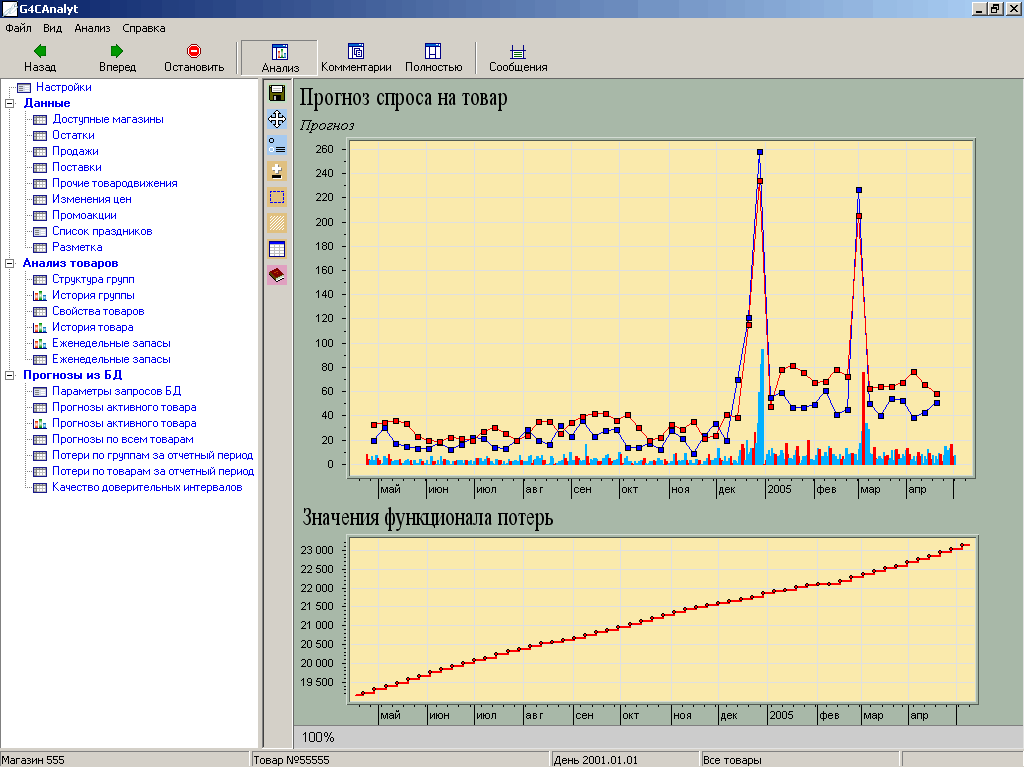This screenshot has width=1024, height=768.
Task: Collapse the Данные tree section
Action: coord(10,103)
